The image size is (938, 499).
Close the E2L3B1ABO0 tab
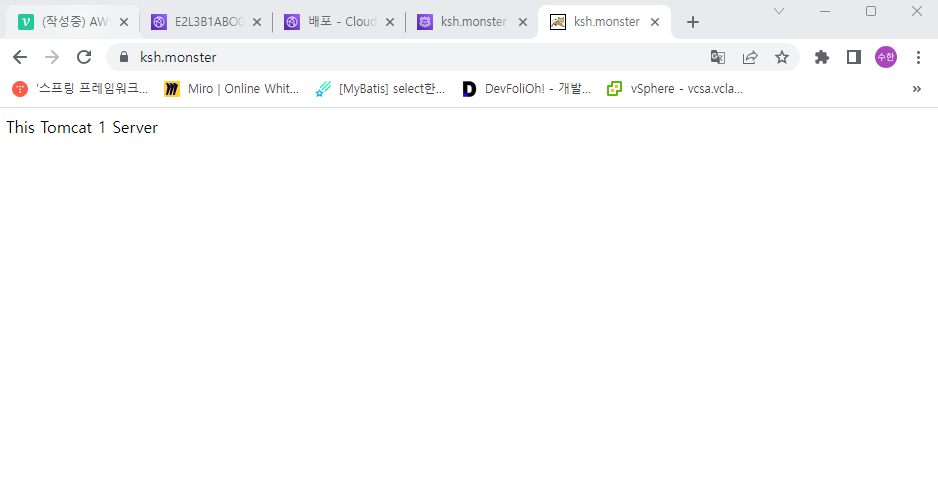(x=257, y=22)
